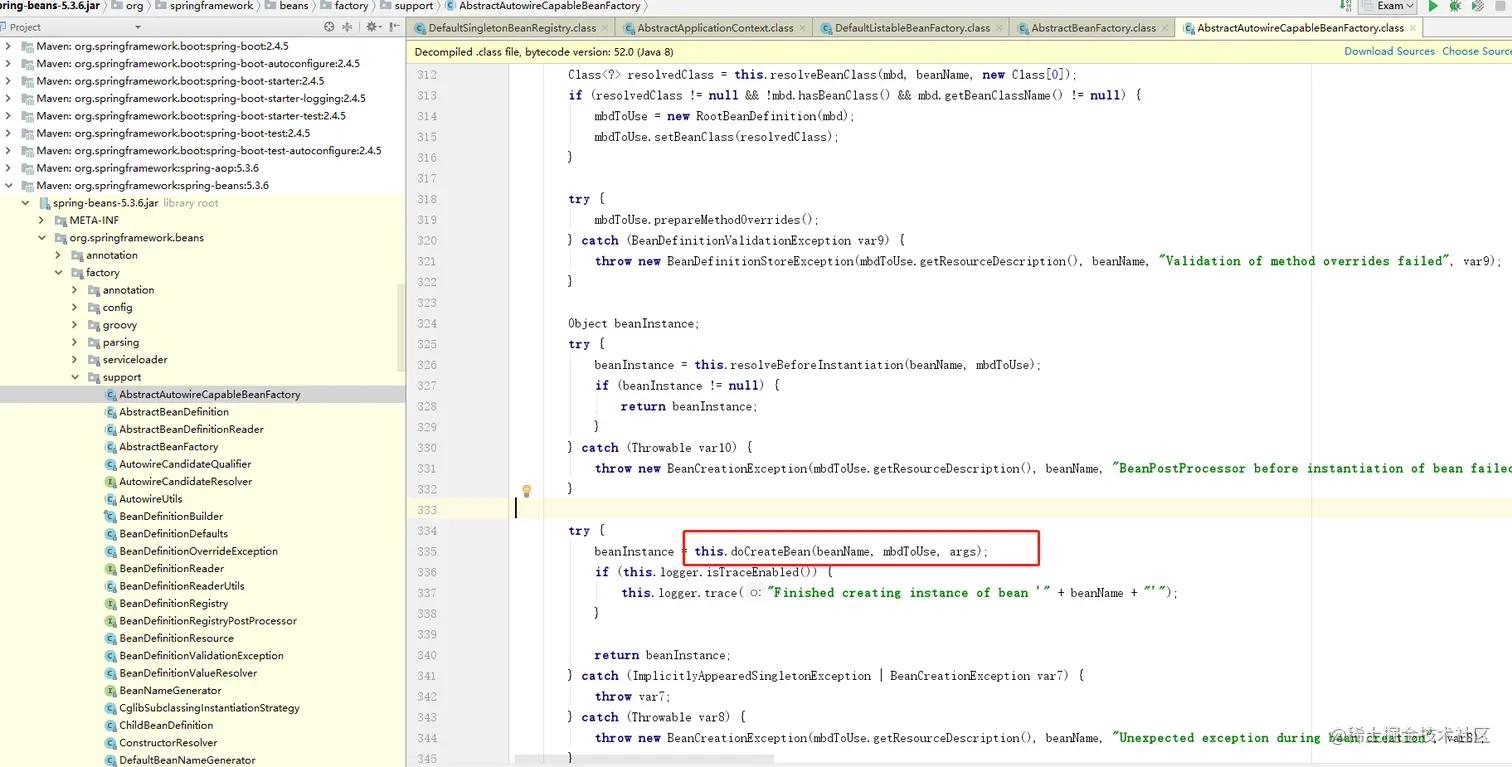Image resolution: width=1512 pixels, height=767 pixels.
Task: Click the class icon beside BeanDefinitionBuilder
Action: point(111,516)
